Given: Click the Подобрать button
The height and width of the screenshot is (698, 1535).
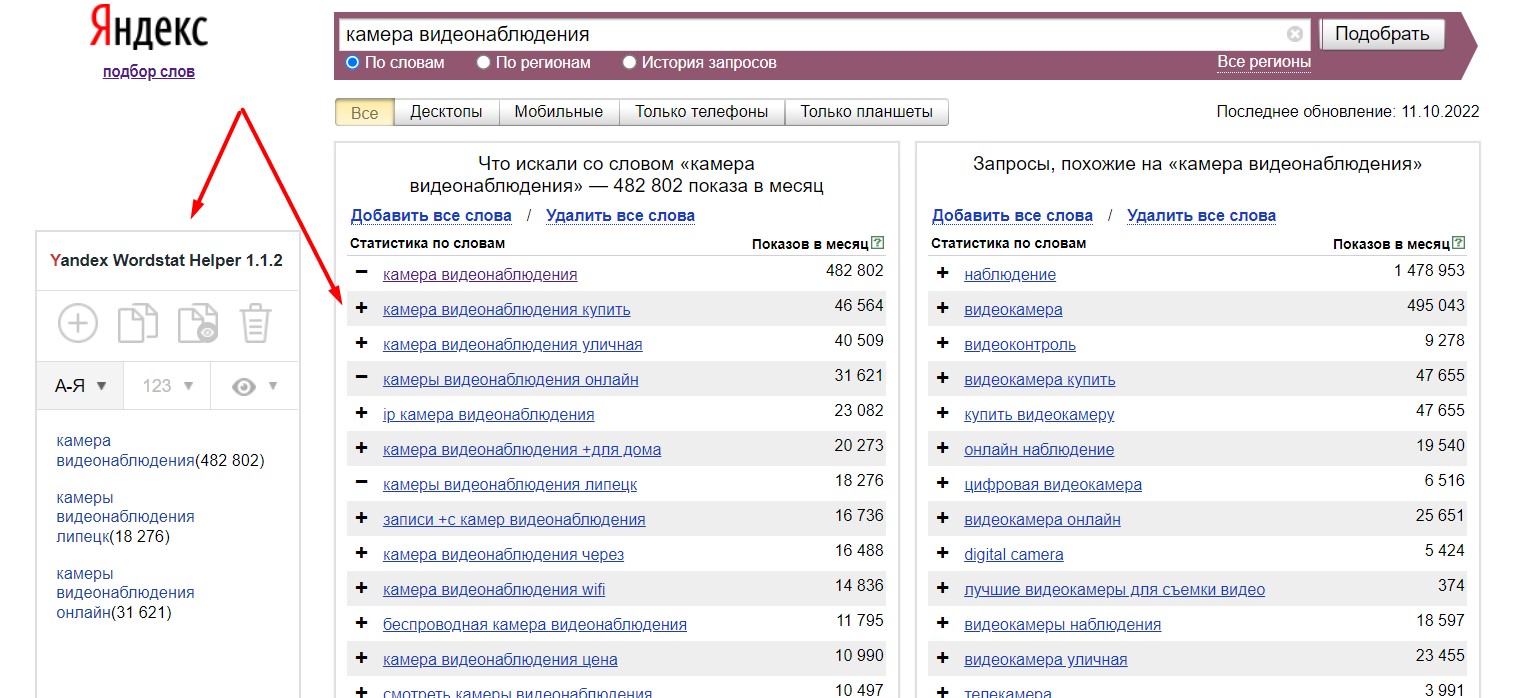Looking at the screenshot, I should point(1383,34).
